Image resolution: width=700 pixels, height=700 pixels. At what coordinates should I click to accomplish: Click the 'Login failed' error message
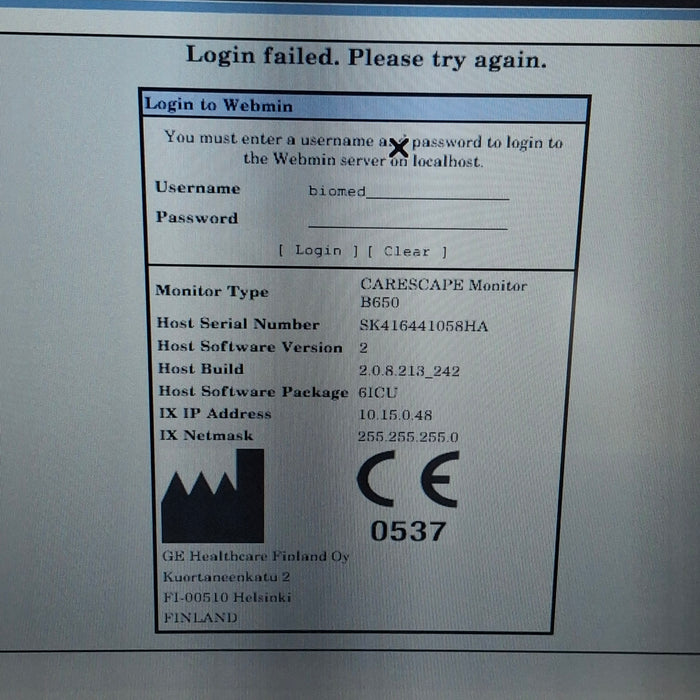[x=366, y=57]
